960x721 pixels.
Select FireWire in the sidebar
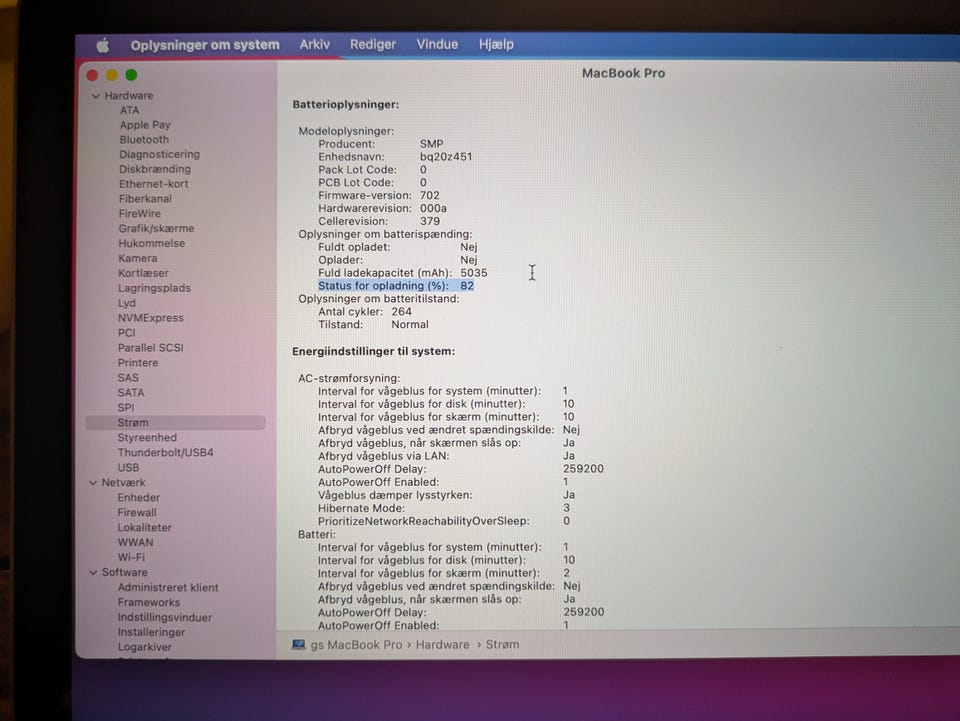[140, 214]
